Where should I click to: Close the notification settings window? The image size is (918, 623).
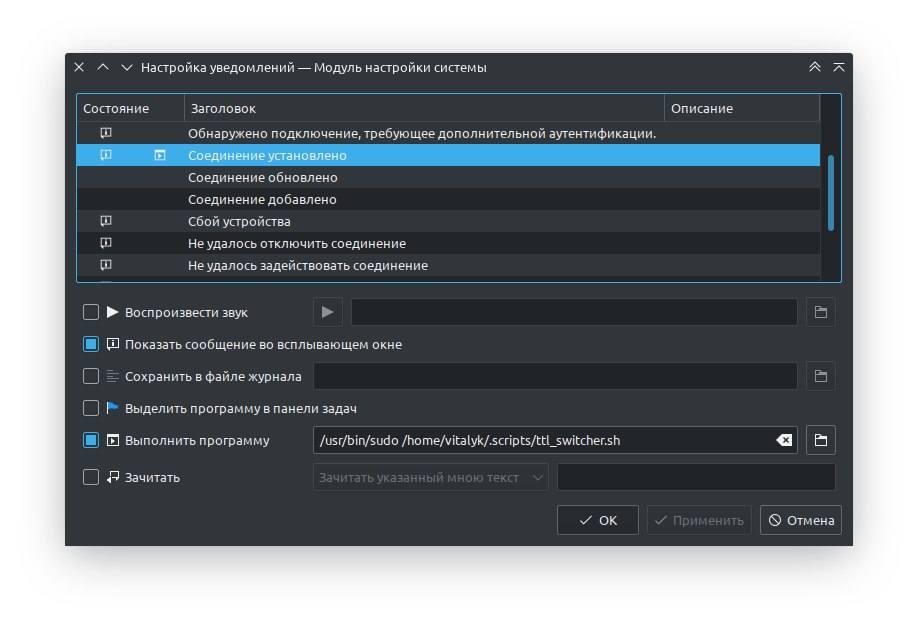click(x=79, y=67)
